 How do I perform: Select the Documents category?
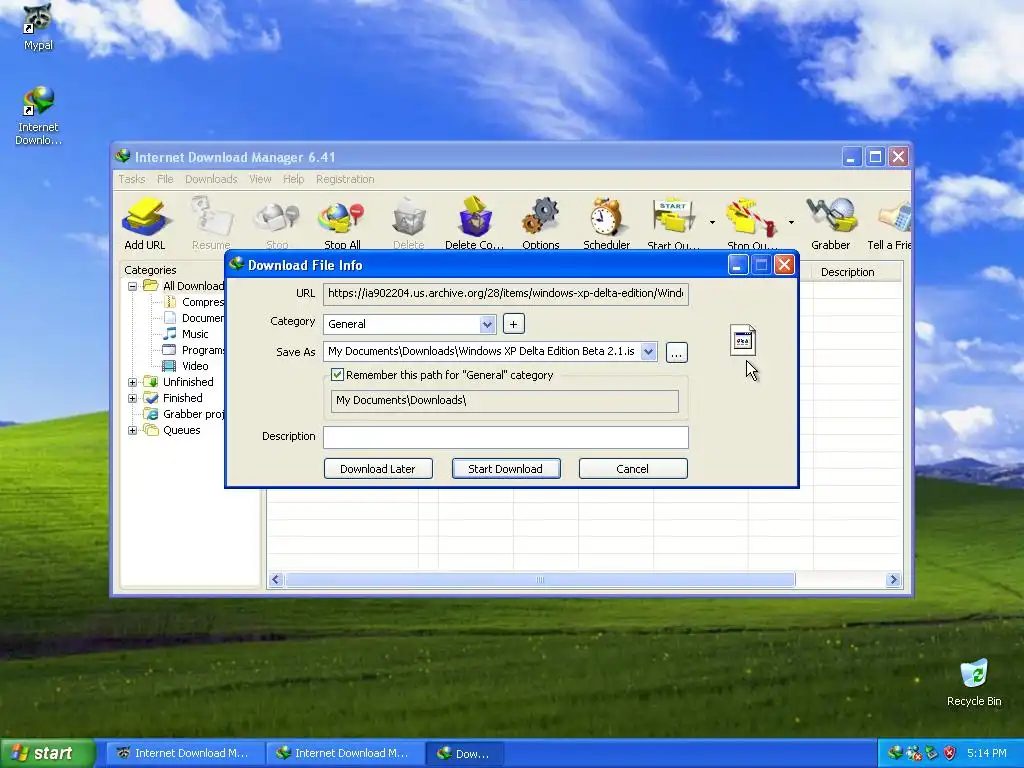point(193,318)
